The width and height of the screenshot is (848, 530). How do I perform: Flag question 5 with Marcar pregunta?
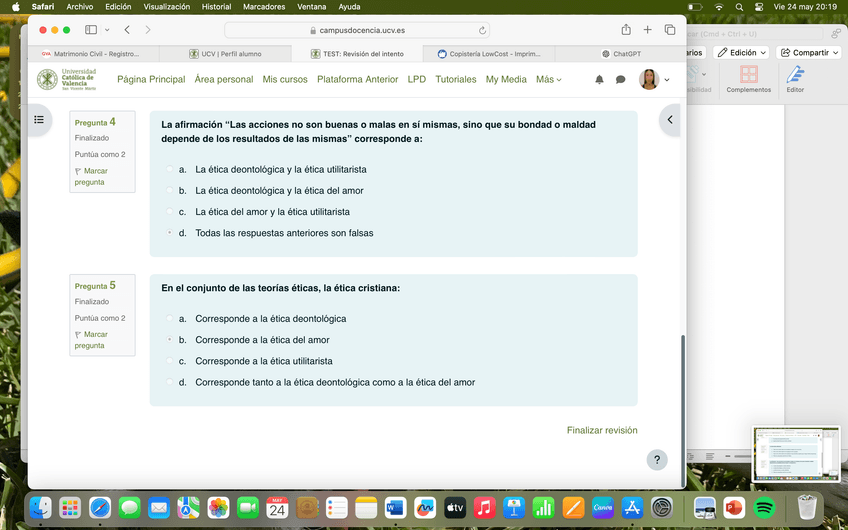91,340
